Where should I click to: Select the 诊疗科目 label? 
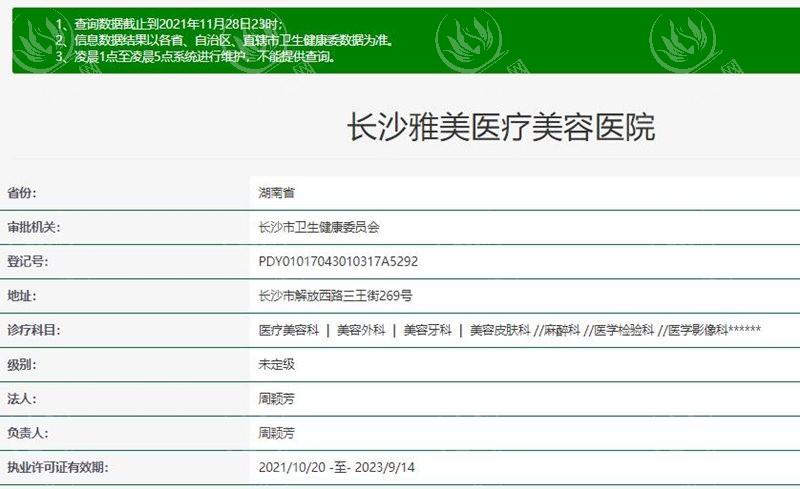tap(33, 330)
